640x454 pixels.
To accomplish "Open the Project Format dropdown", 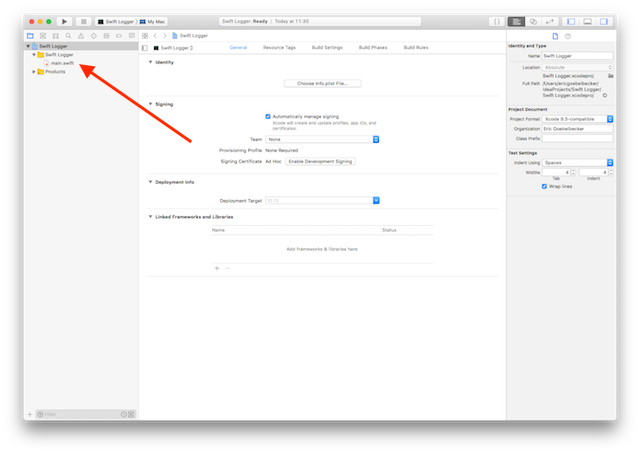I will tap(571, 118).
